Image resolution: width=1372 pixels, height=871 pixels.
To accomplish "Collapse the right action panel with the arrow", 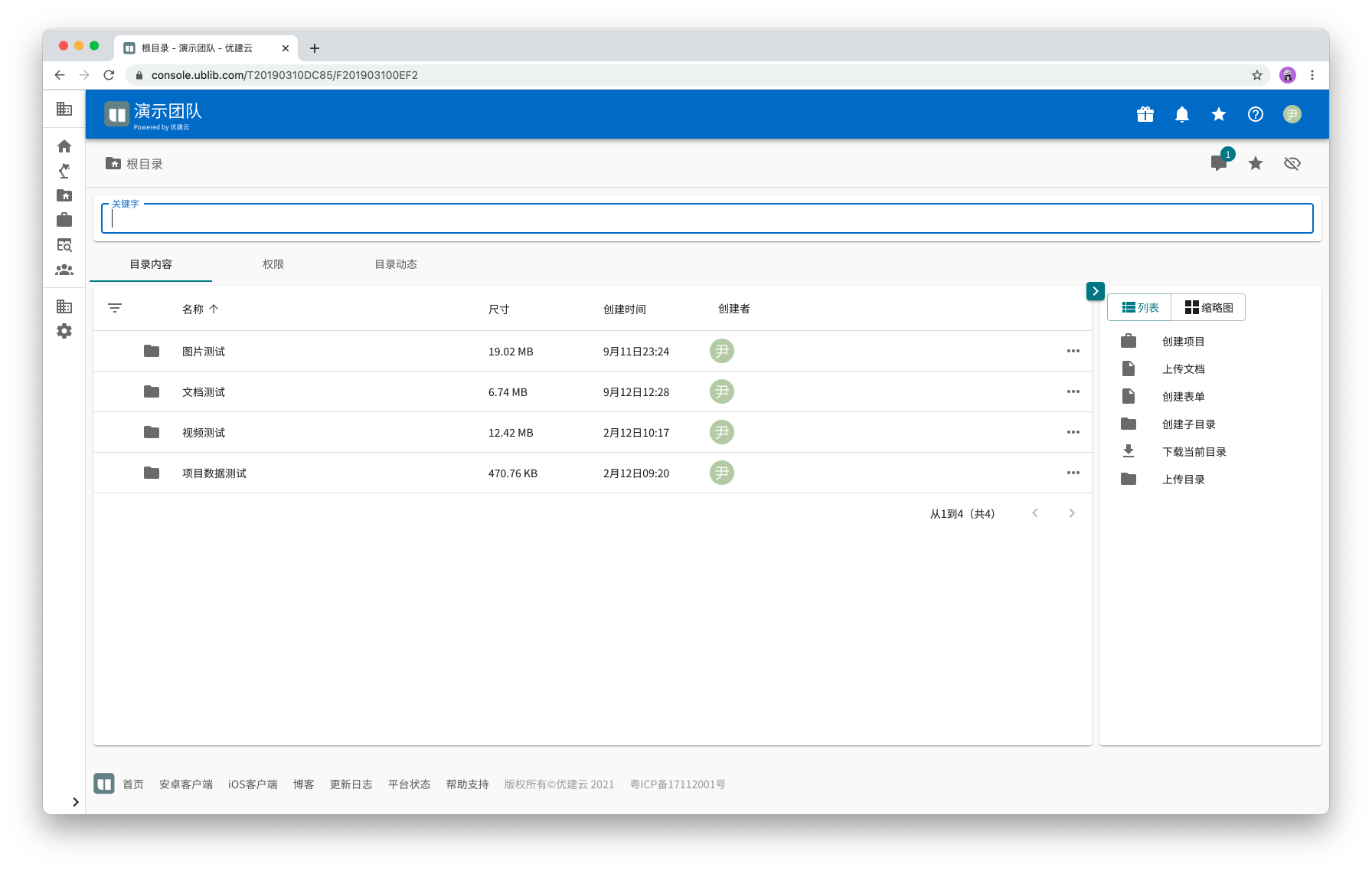I will pyautogui.click(x=1095, y=291).
